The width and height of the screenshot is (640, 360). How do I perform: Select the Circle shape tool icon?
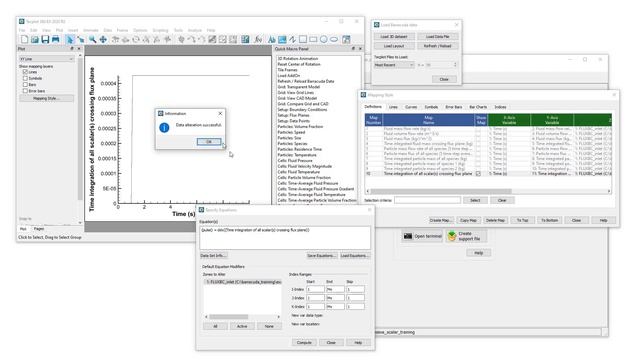tap(324, 40)
